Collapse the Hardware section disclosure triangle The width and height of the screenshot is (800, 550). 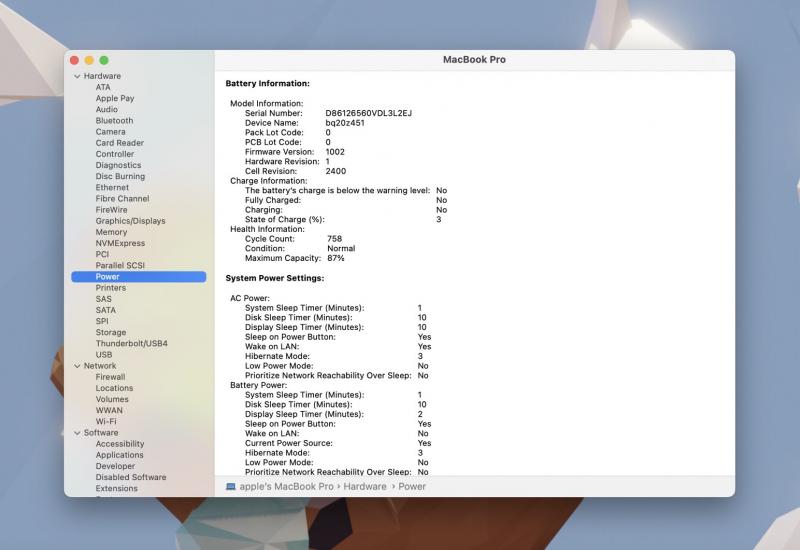coord(76,76)
